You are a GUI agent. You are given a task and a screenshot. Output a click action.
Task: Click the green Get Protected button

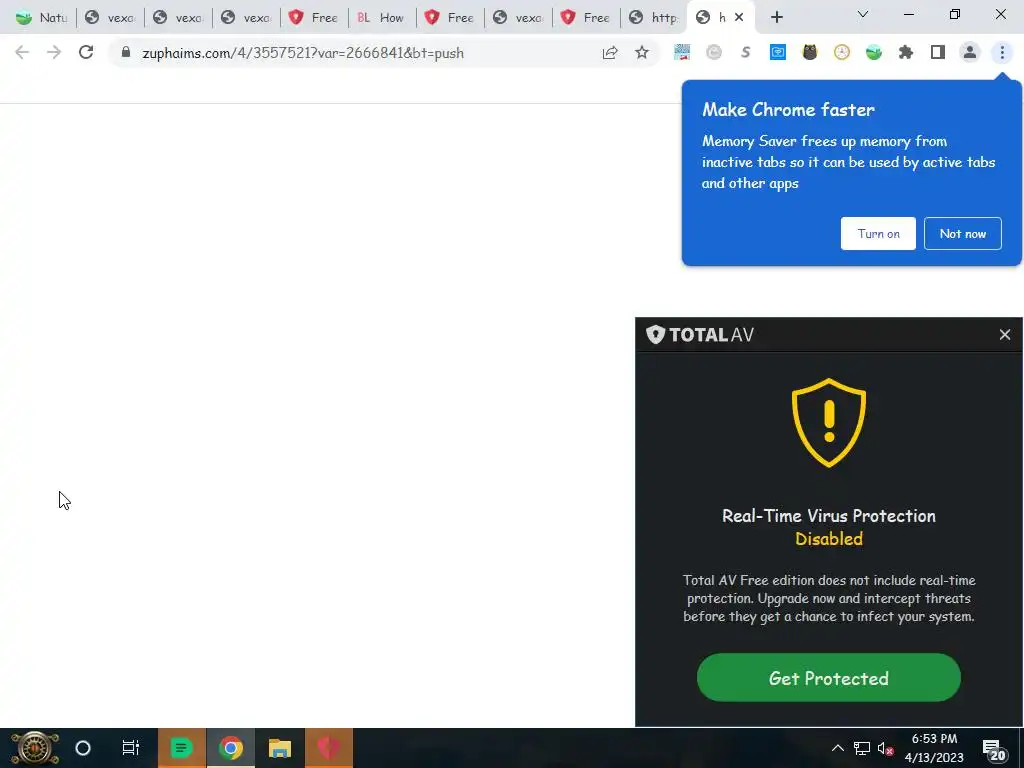829,678
